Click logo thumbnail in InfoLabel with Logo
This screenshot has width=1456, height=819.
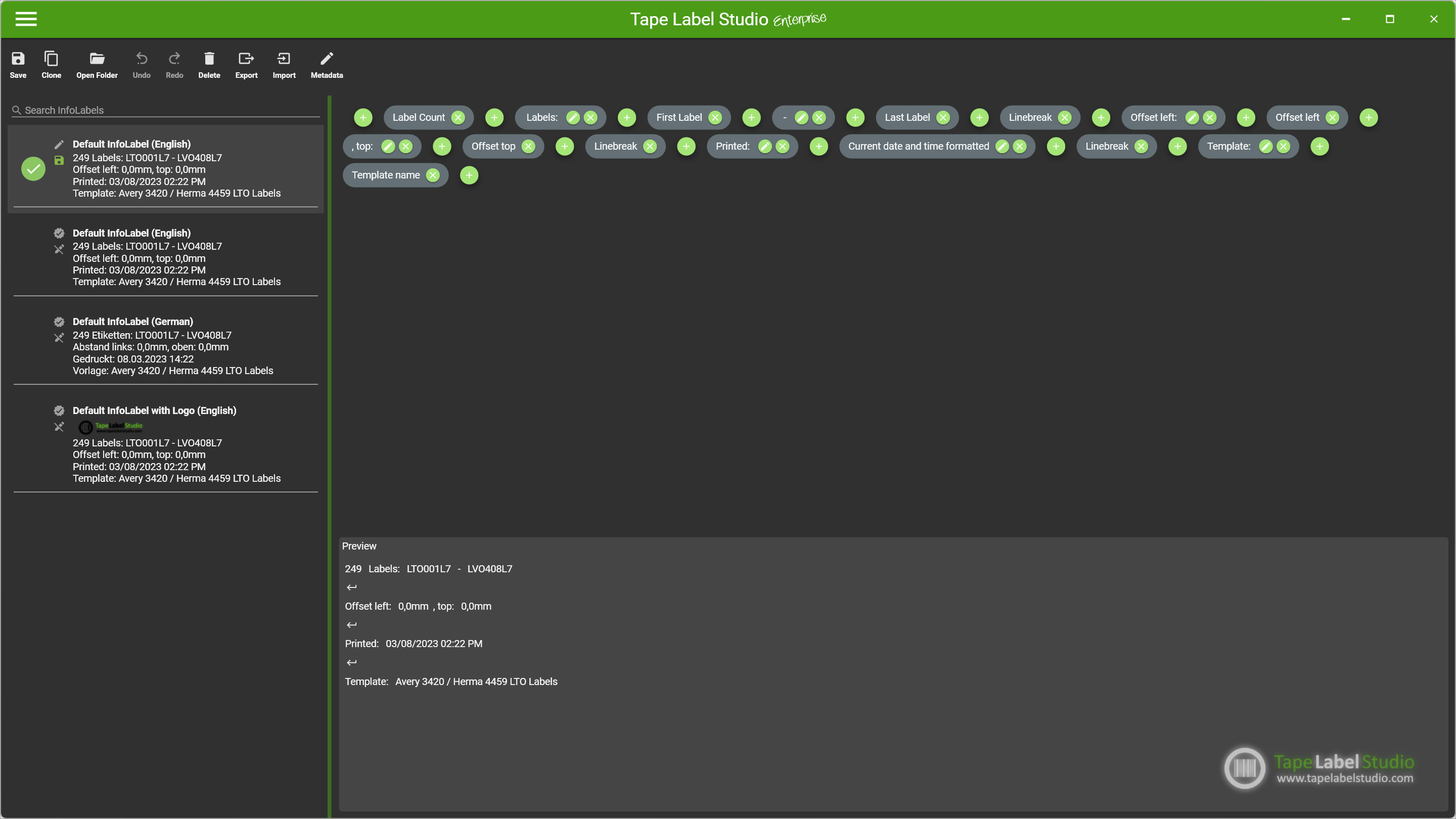tap(111, 427)
